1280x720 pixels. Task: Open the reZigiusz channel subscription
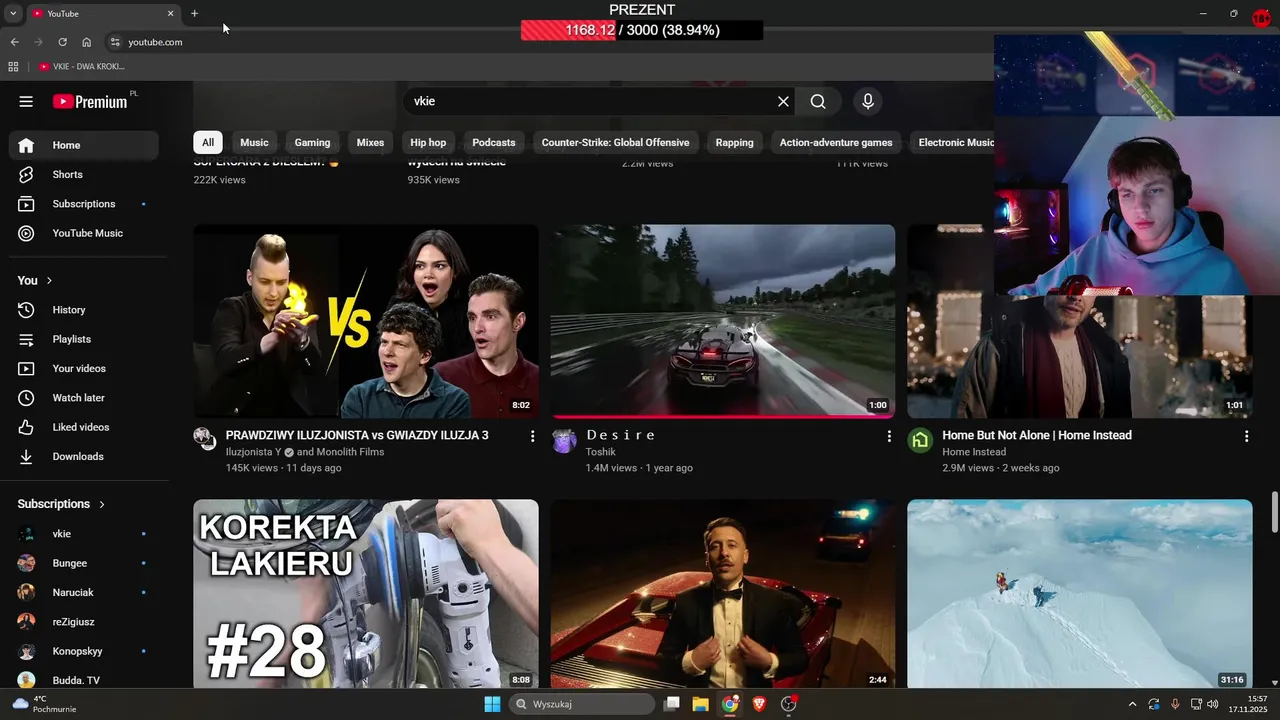pyautogui.click(x=84, y=622)
